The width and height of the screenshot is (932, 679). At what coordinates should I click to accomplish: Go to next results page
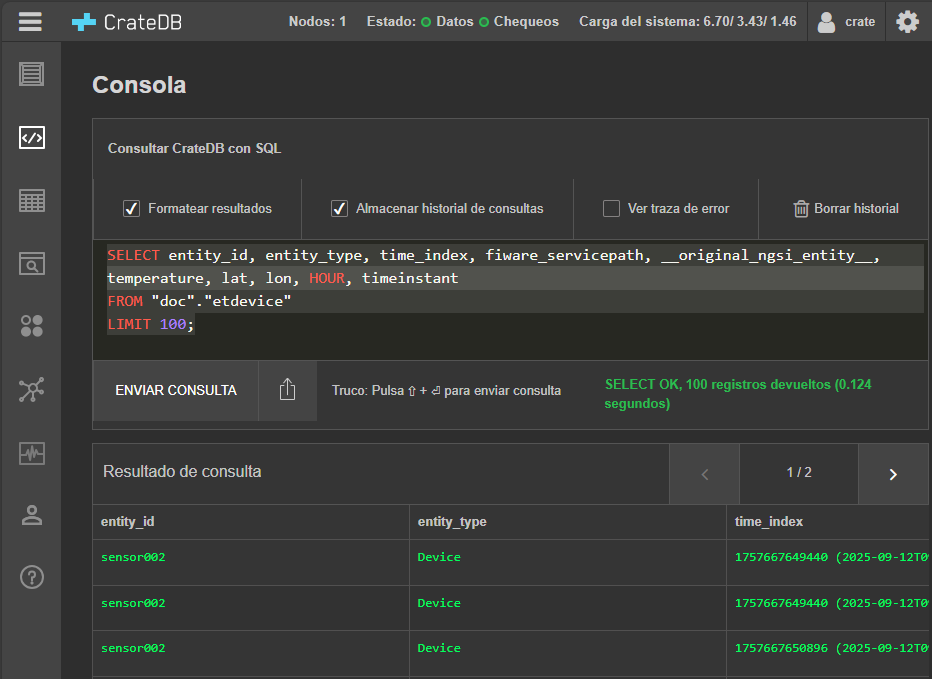coord(893,474)
